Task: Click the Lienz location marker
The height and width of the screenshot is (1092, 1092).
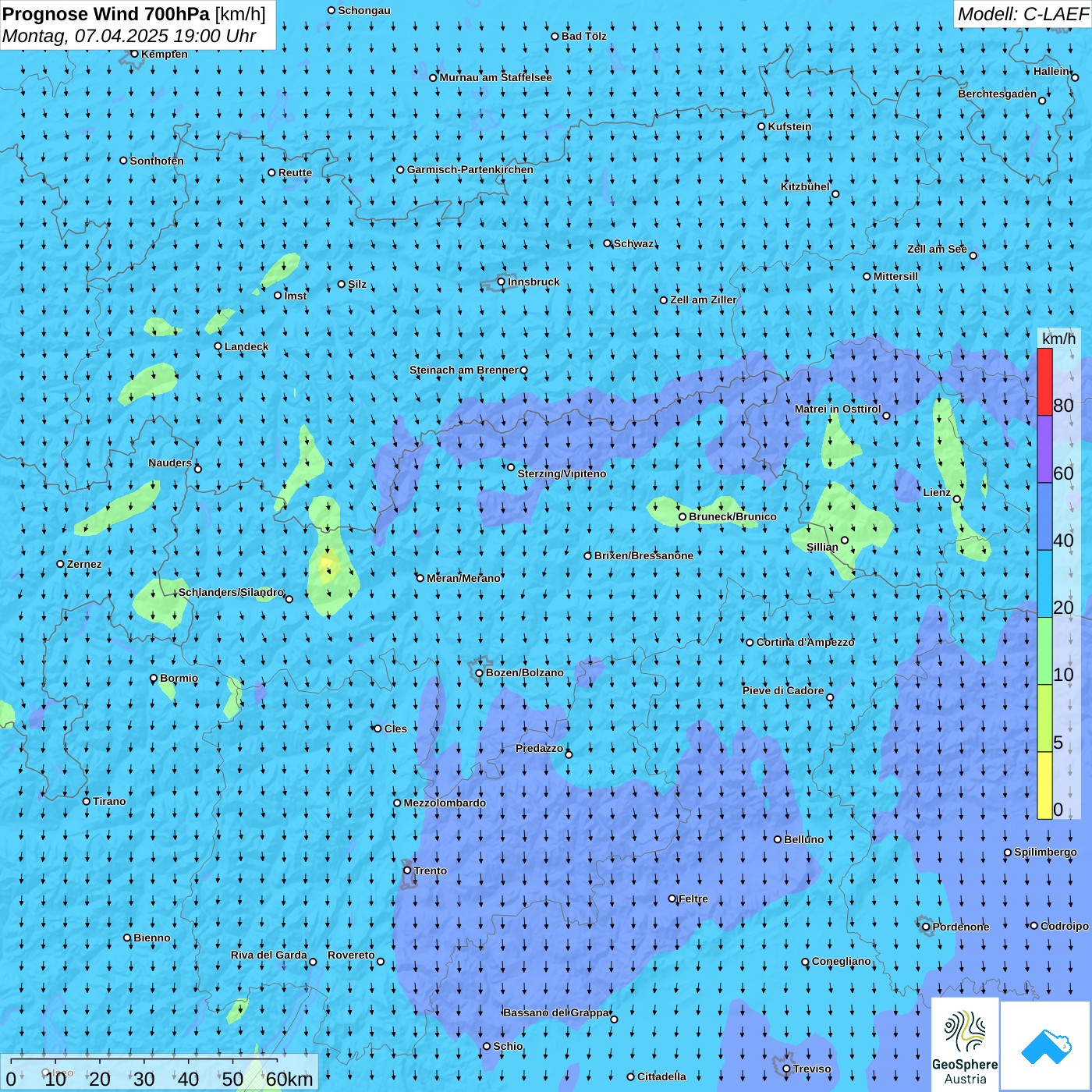Action: click(957, 499)
